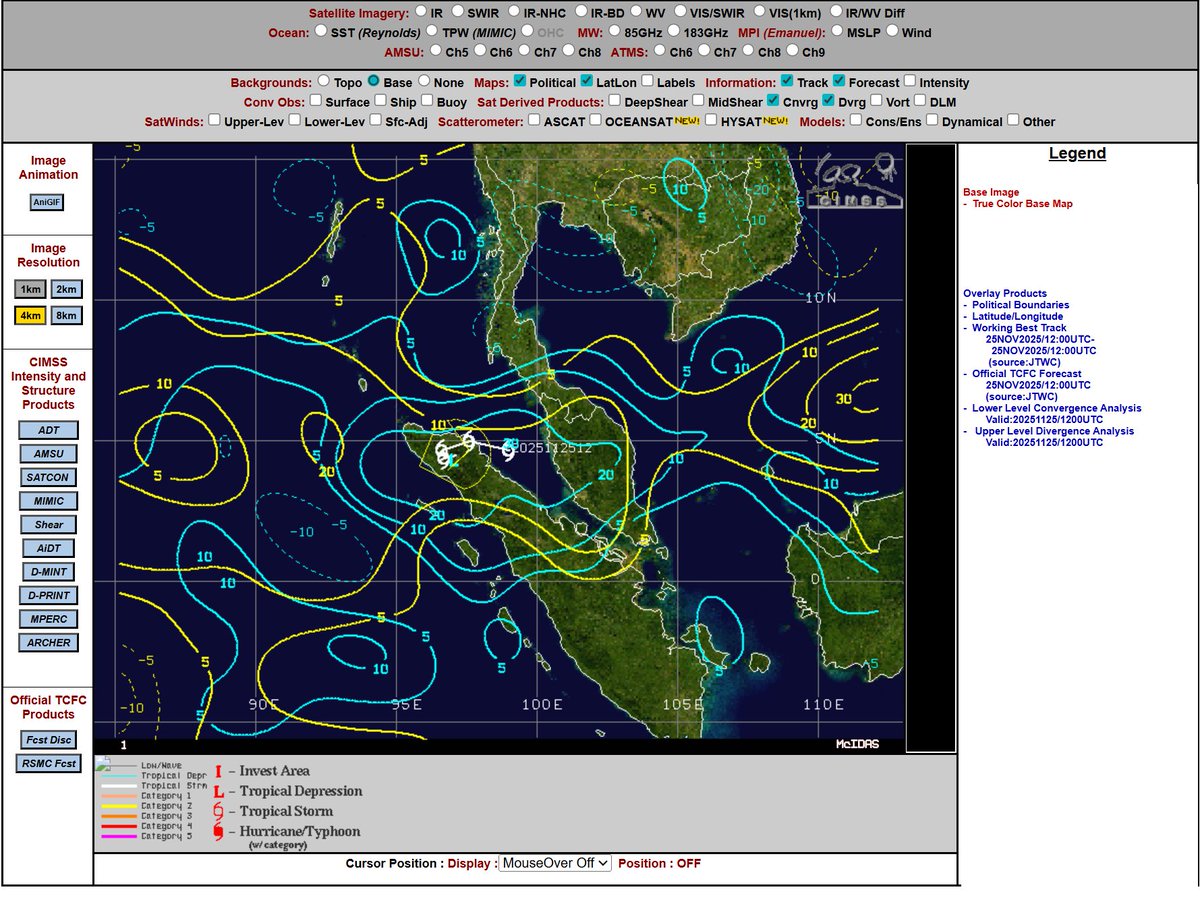Open the MIMIC product page
This screenshot has height=900, width=1200.
[47, 500]
